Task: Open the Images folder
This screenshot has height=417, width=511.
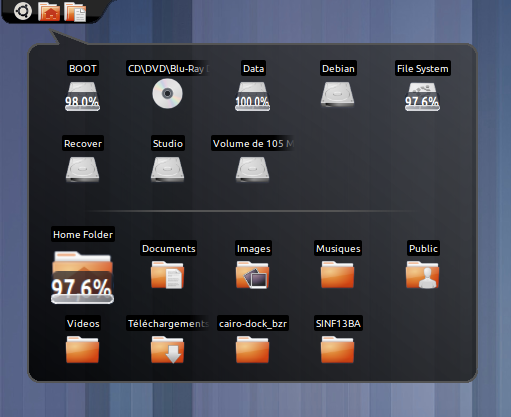Action: pyautogui.click(x=252, y=275)
